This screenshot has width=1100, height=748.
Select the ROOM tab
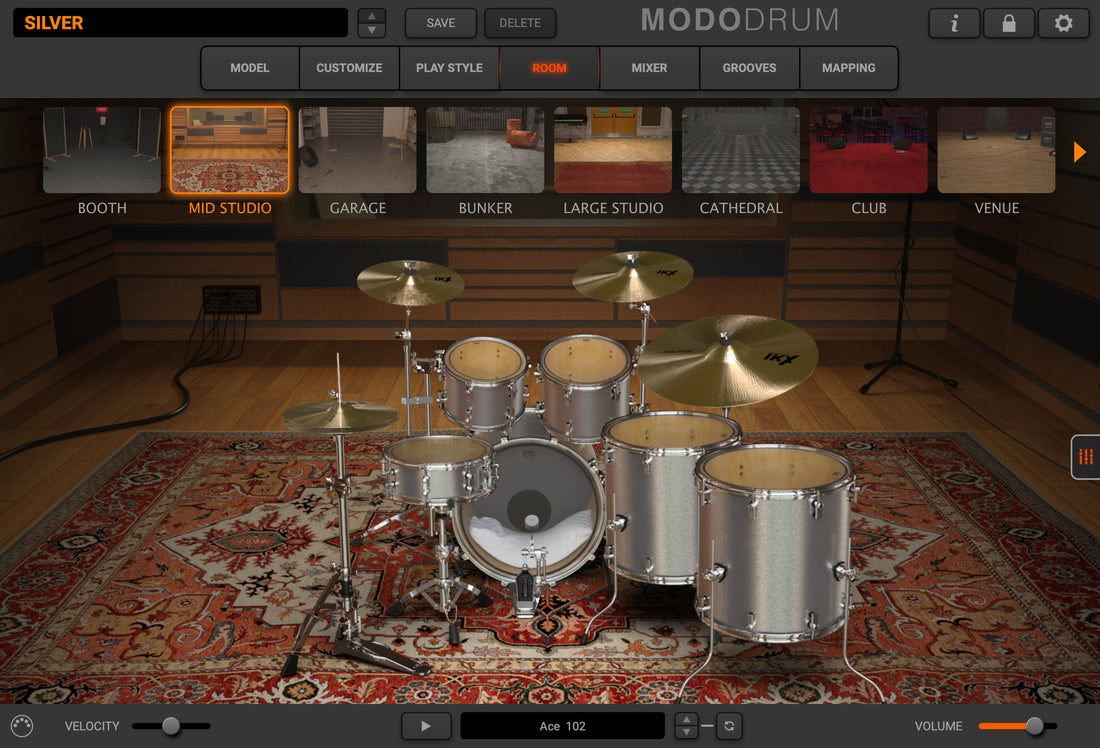point(549,68)
